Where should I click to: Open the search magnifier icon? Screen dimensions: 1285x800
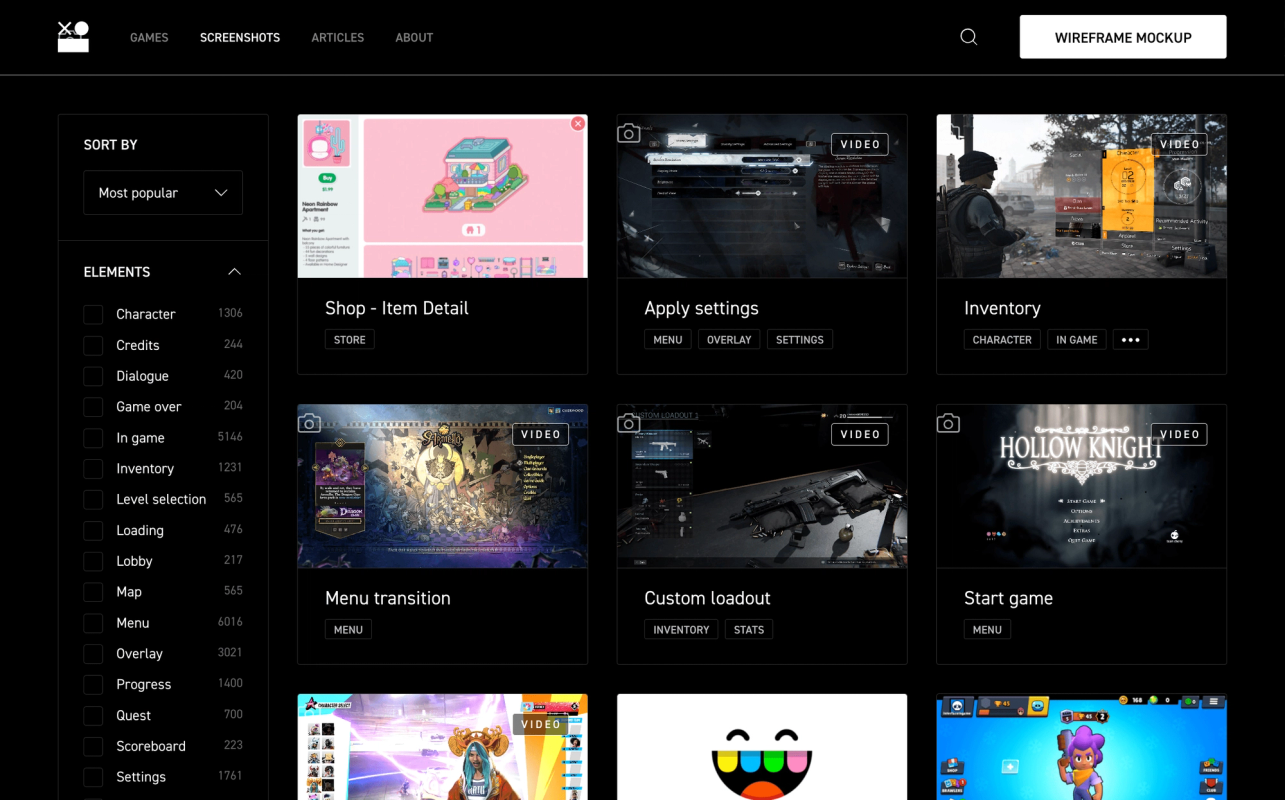[968, 37]
